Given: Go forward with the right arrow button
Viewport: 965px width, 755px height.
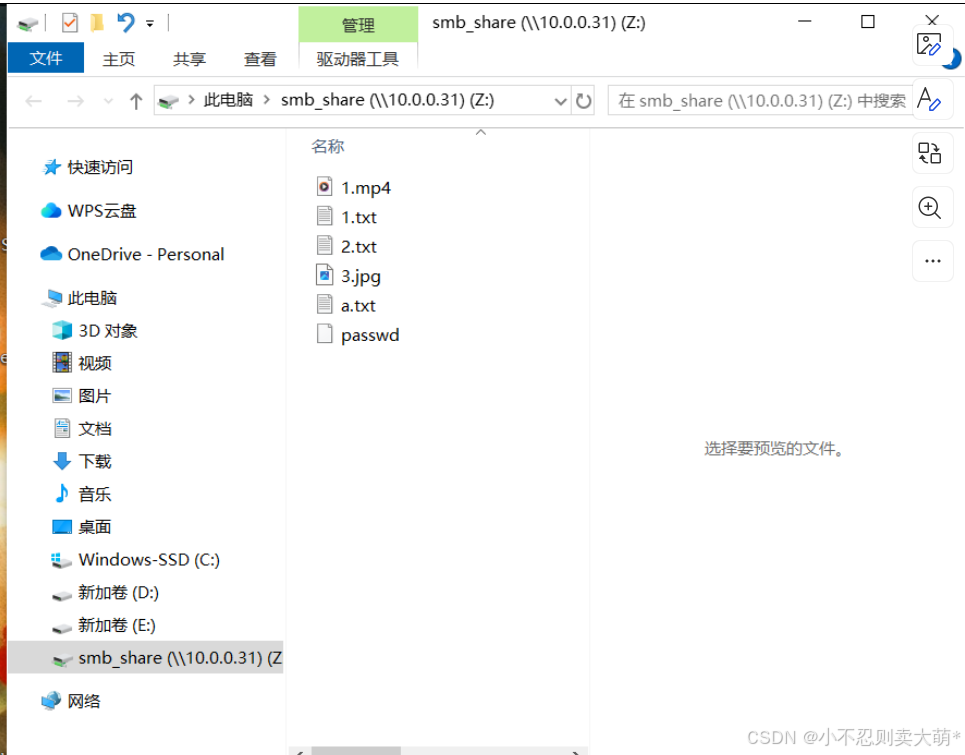Looking at the screenshot, I should click(x=75, y=100).
